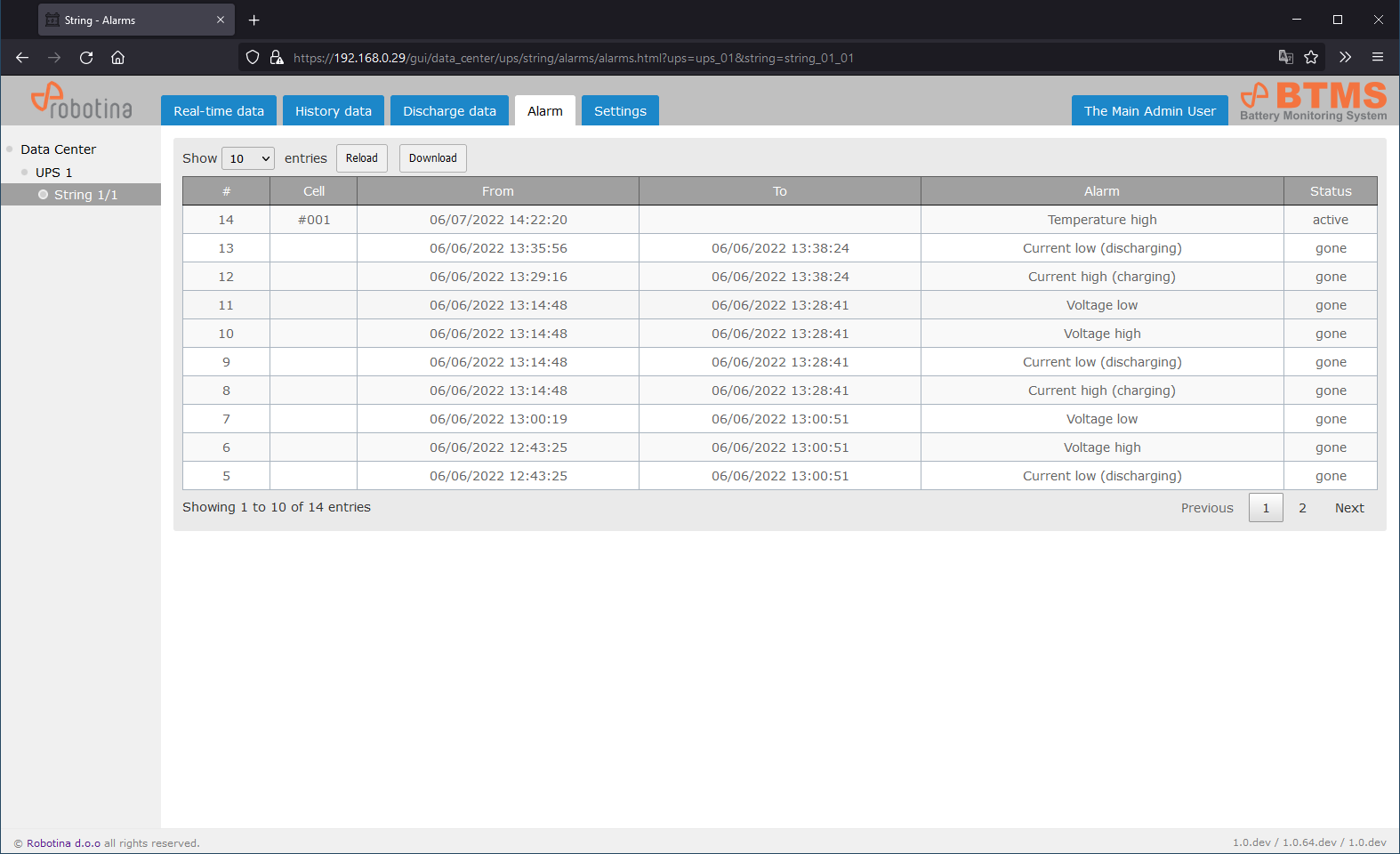Click the shield tracking protection icon
This screenshot has height=854, width=1400.
[253, 58]
